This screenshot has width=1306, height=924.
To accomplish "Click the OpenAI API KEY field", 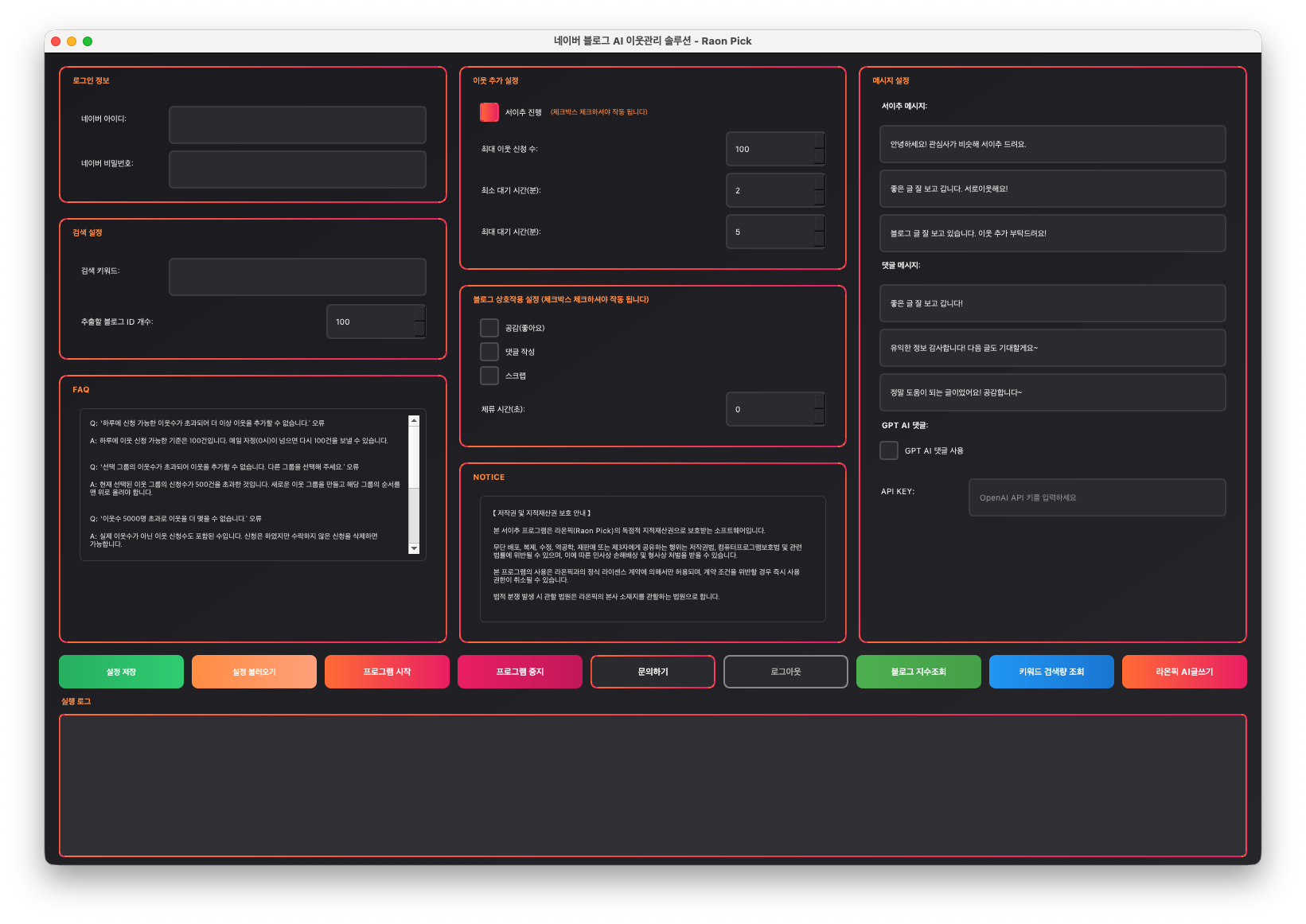I will click(x=1097, y=497).
